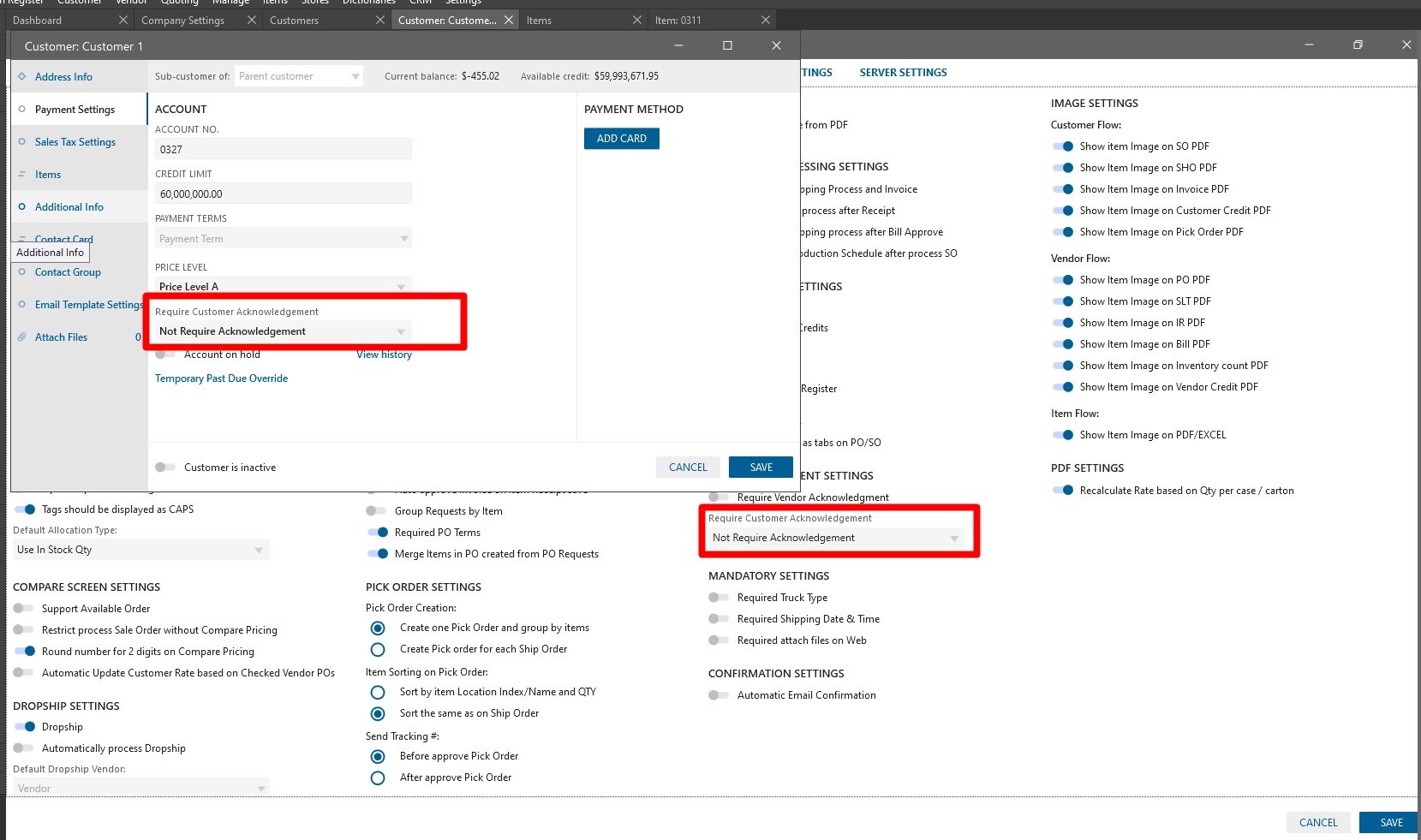Click the Credit Limit input field
The height and width of the screenshot is (840, 1421).
click(x=283, y=194)
